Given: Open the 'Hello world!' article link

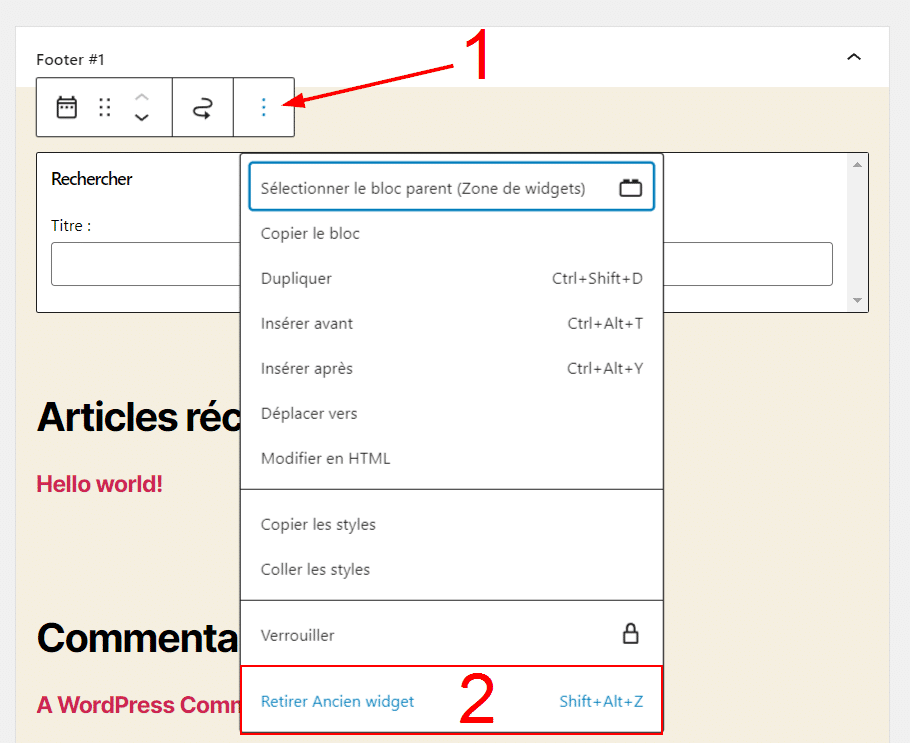Looking at the screenshot, I should point(99,484).
